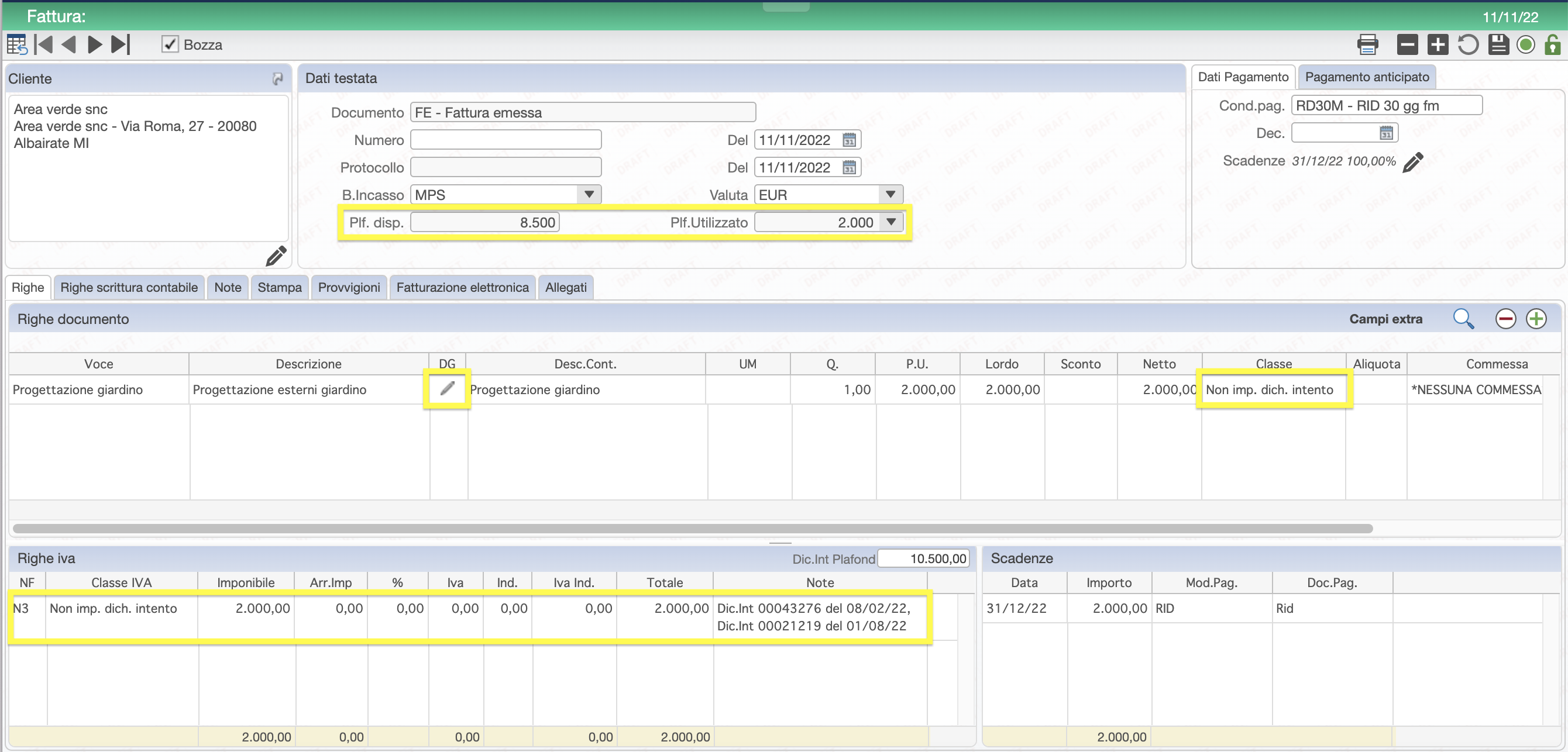
Task: Click the Documento field FE - Fattura emessa
Action: coord(583,112)
